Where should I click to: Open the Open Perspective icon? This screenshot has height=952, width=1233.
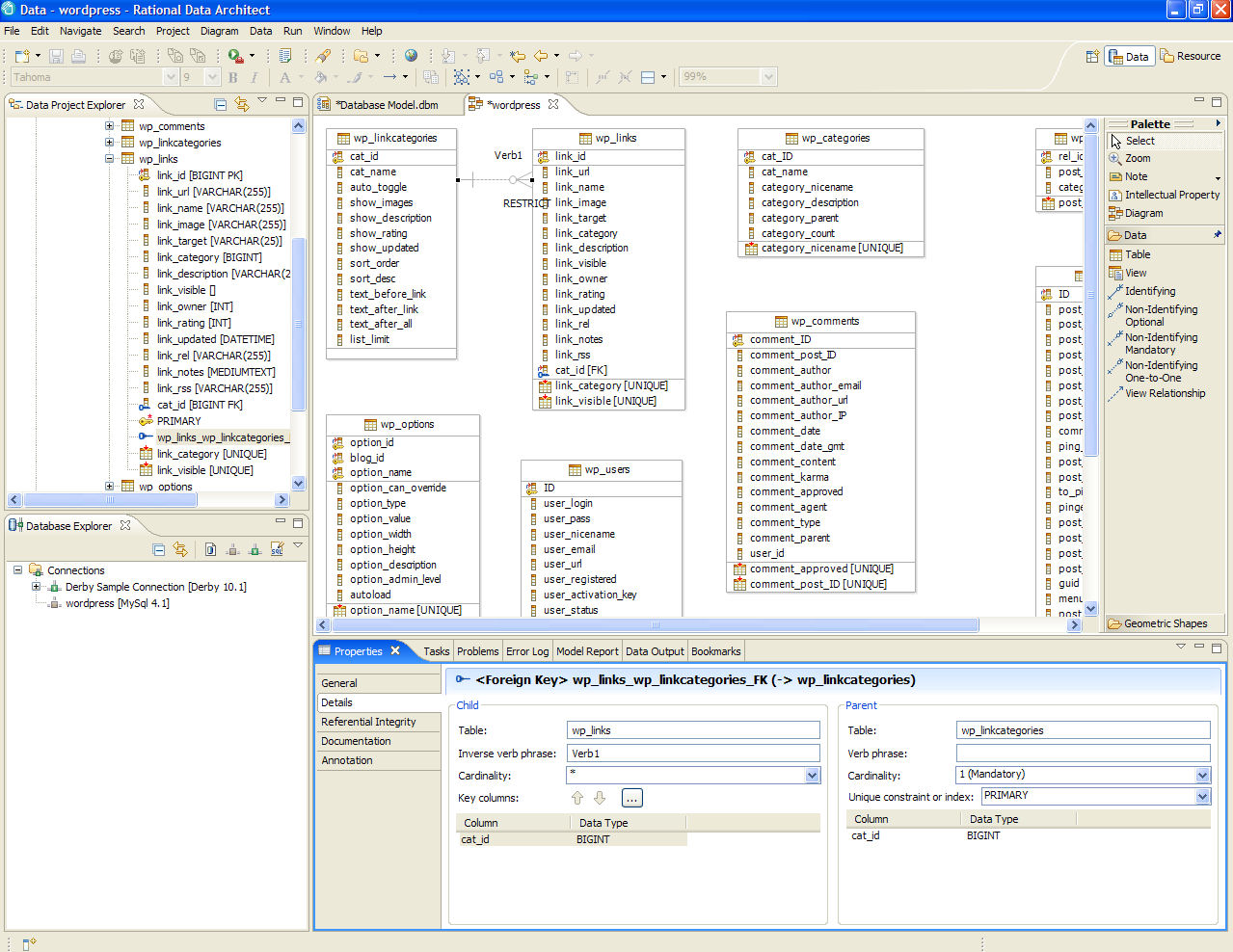point(1092,56)
